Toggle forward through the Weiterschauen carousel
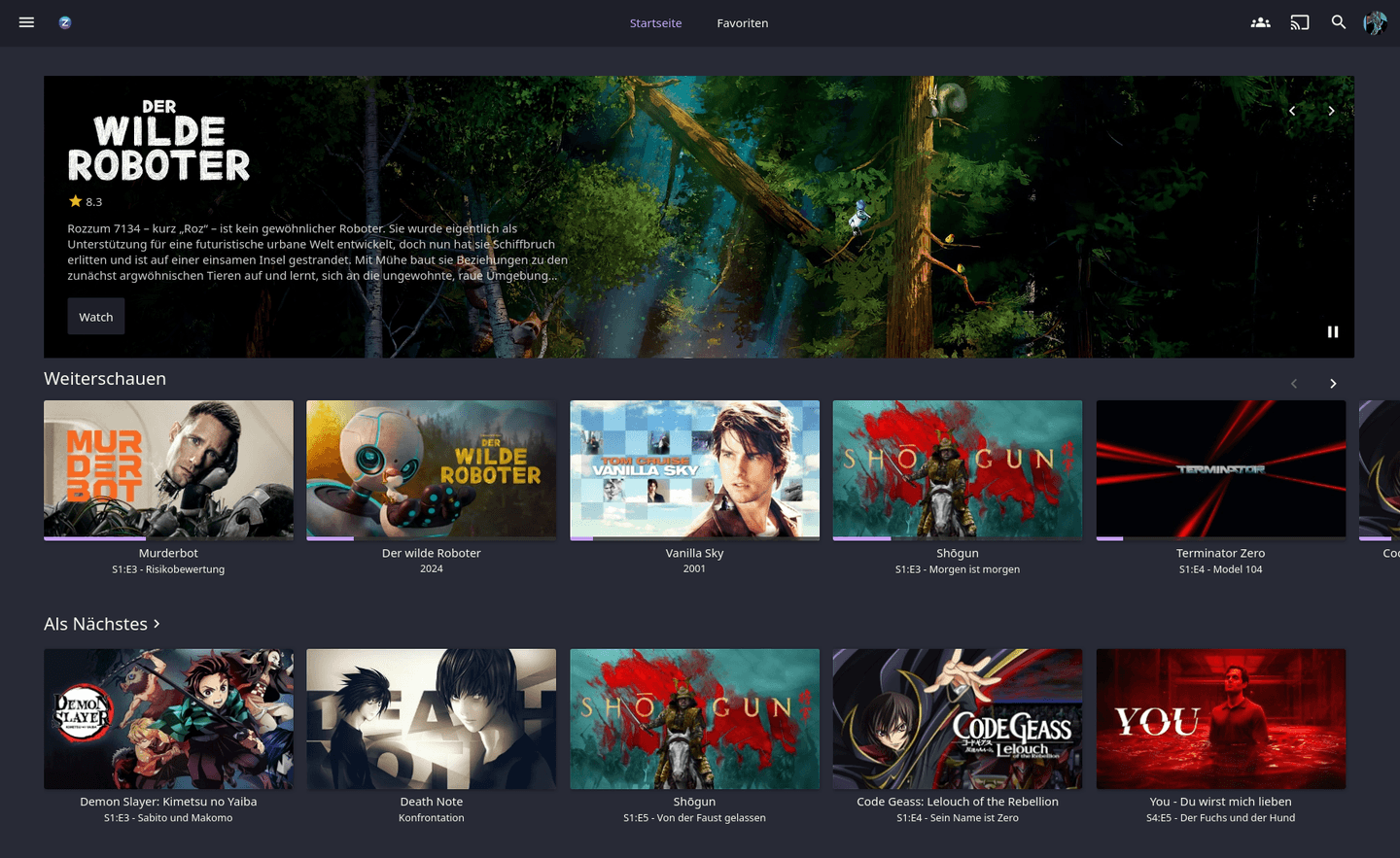Viewport: 1400px width, 858px height. pos(1333,383)
